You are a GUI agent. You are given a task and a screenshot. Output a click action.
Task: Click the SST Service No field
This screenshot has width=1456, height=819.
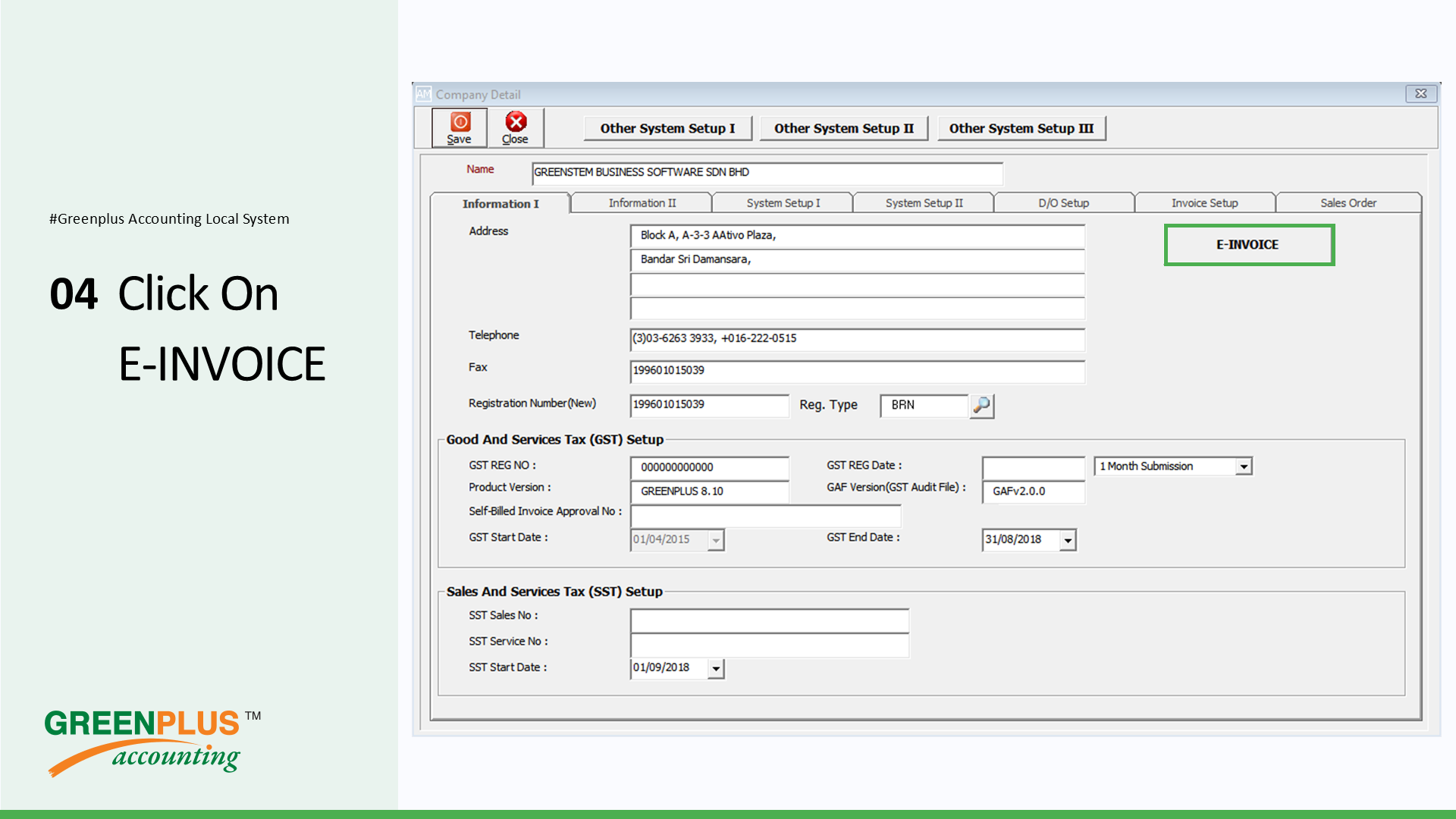point(770,645)
